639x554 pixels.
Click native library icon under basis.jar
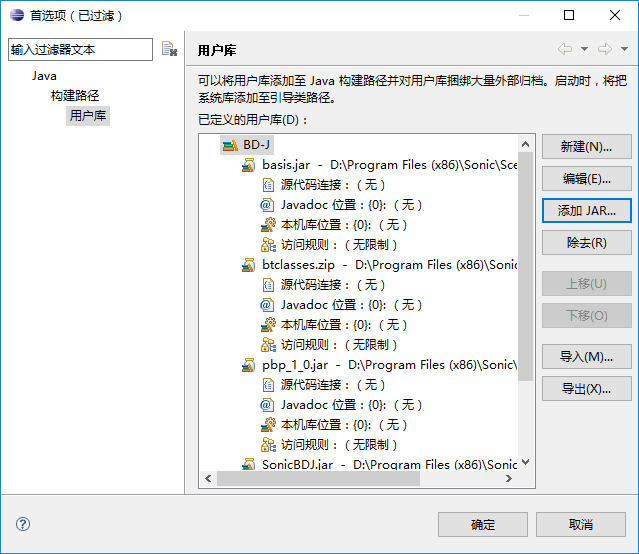(268, 225)
